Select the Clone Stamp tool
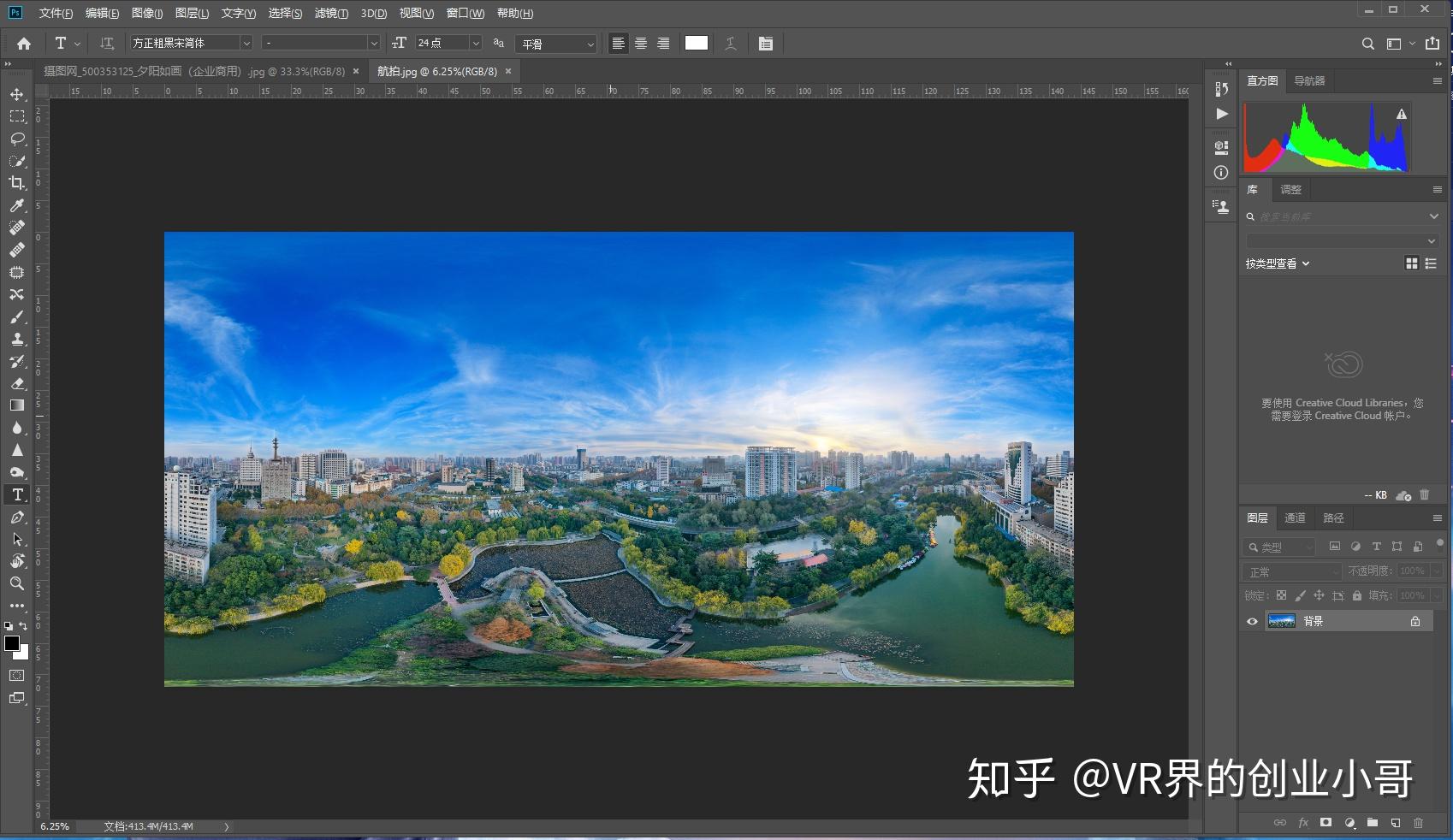Image resolution: width=1453 pixels, height=840 pixels. point(17,339)
